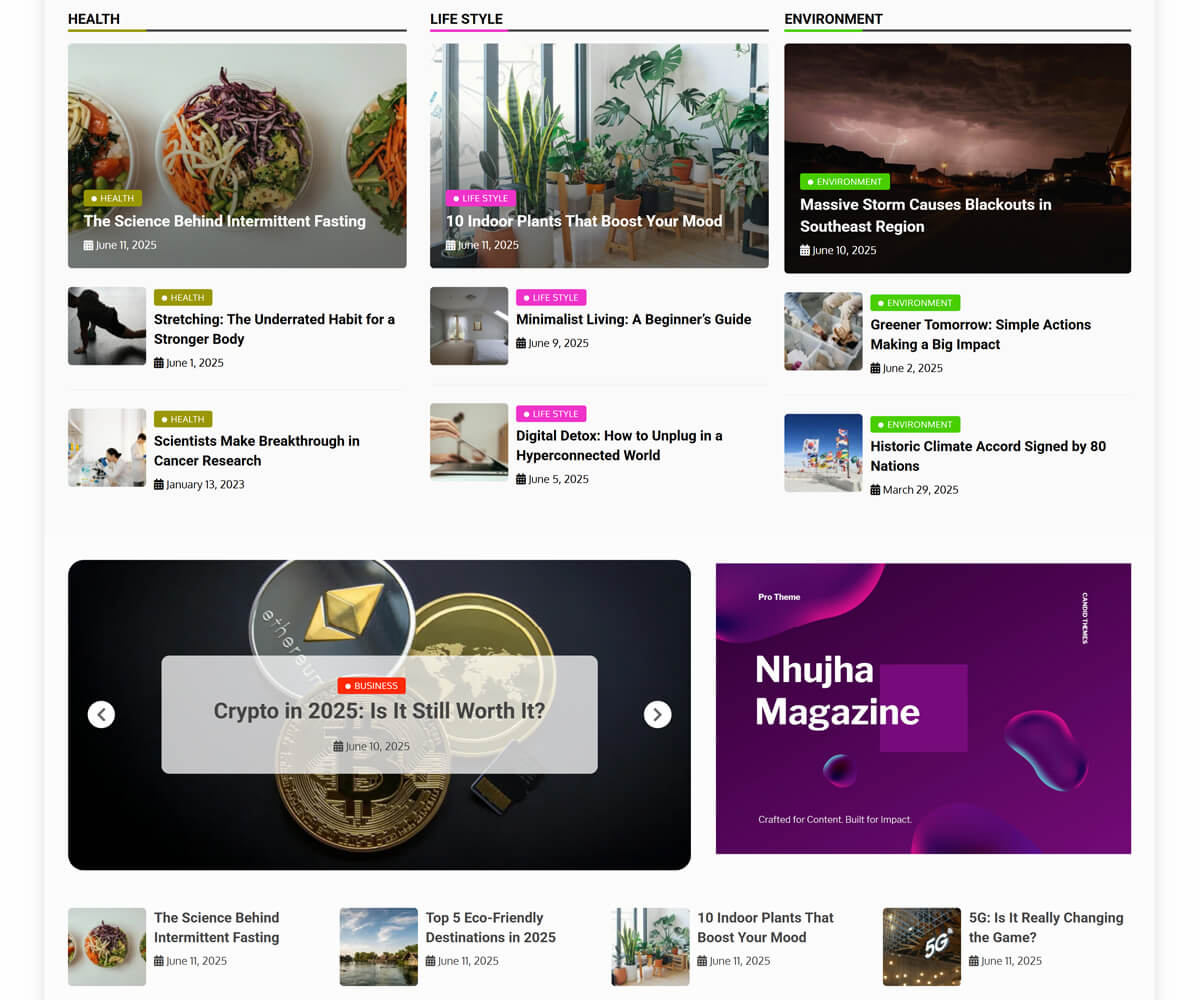Click the calendar icon in crypto slide
The height and width of the screenshot is (1000, 1200).
[338, 747]
